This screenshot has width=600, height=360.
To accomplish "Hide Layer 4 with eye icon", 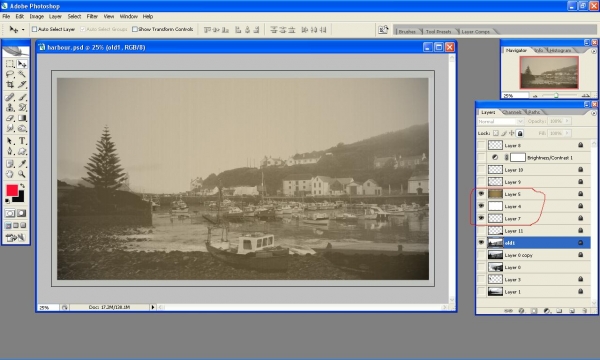I will click(x=481, y=206).
